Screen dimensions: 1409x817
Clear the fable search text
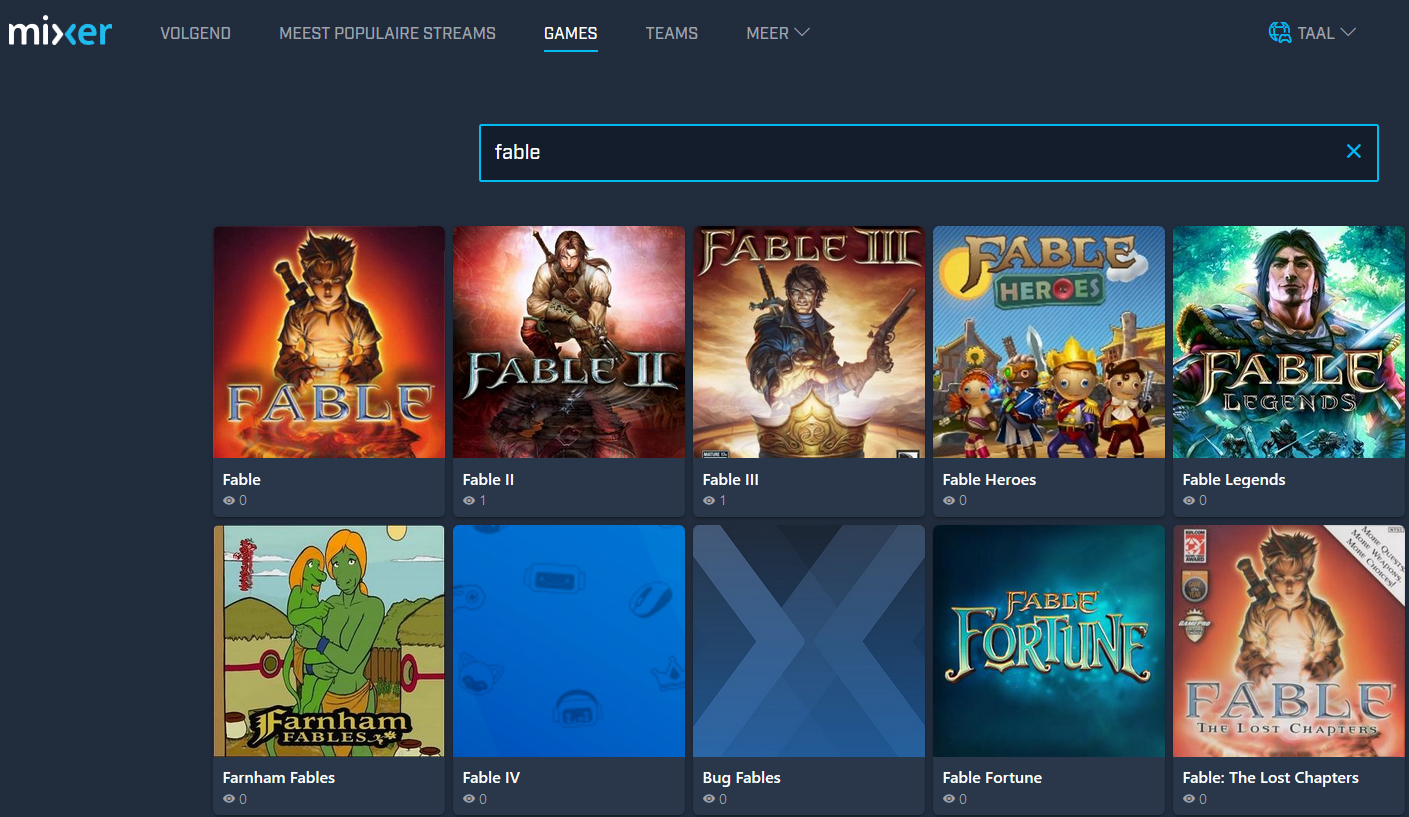(x=1354, y=151)
